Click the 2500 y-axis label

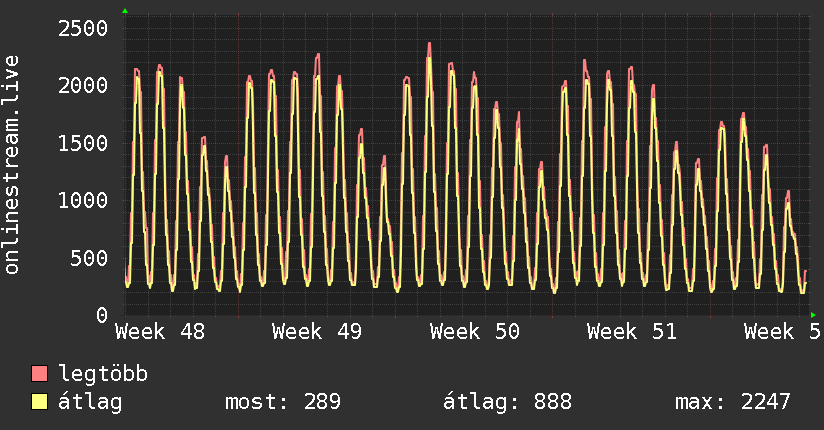coord(83,28)
